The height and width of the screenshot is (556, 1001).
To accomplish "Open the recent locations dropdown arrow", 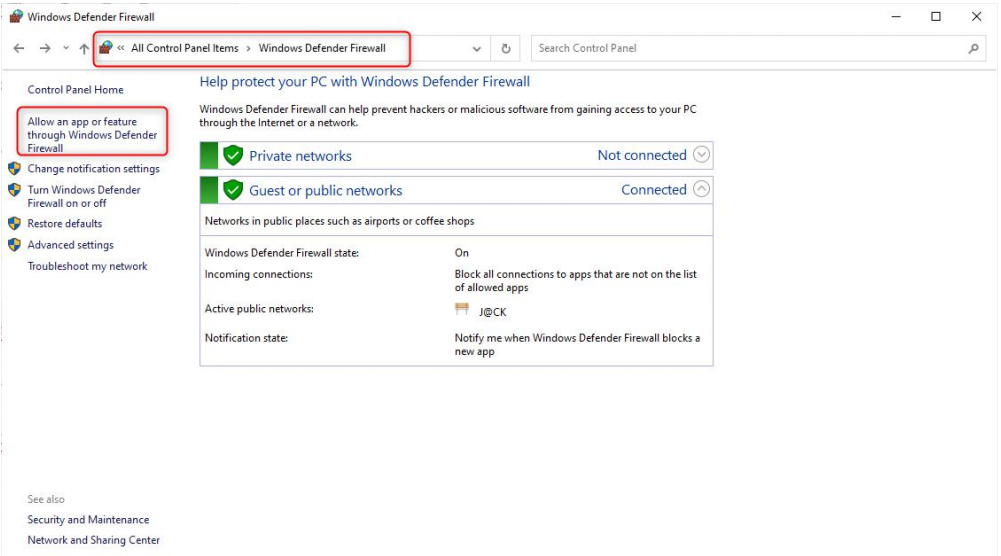I will pos(66,48).
